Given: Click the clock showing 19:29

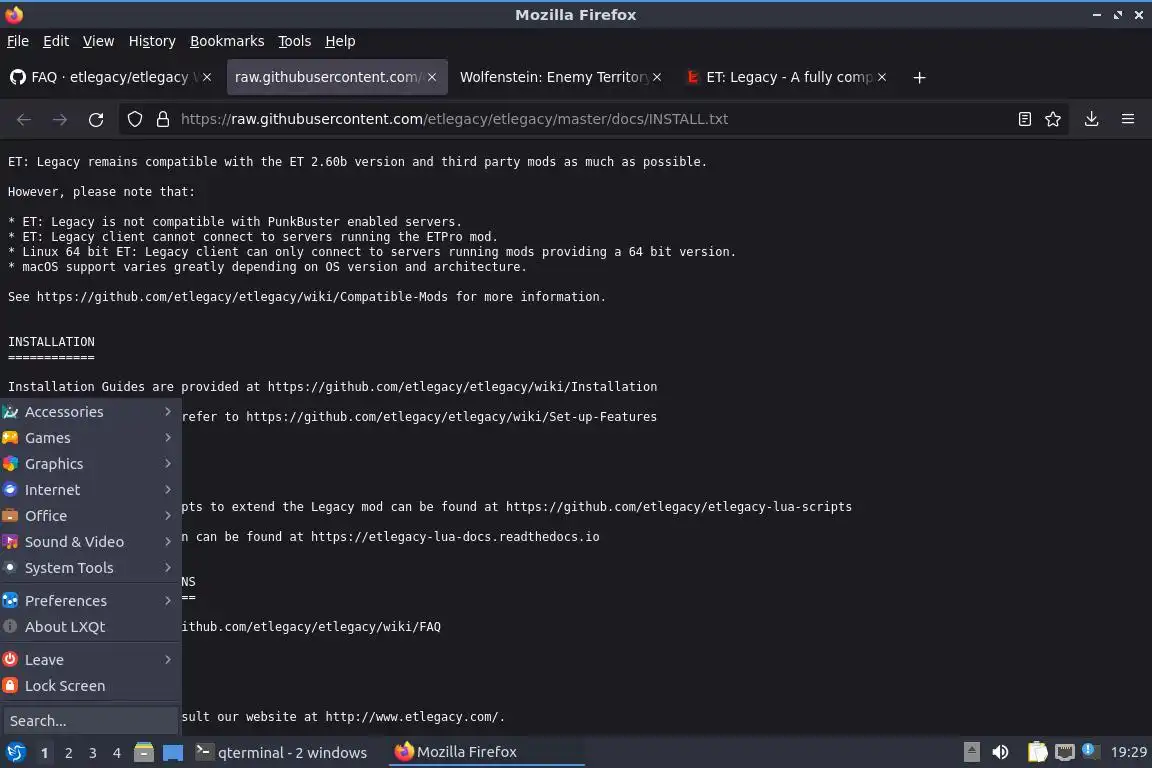Looking at the screenshot, I should 1128,752.
